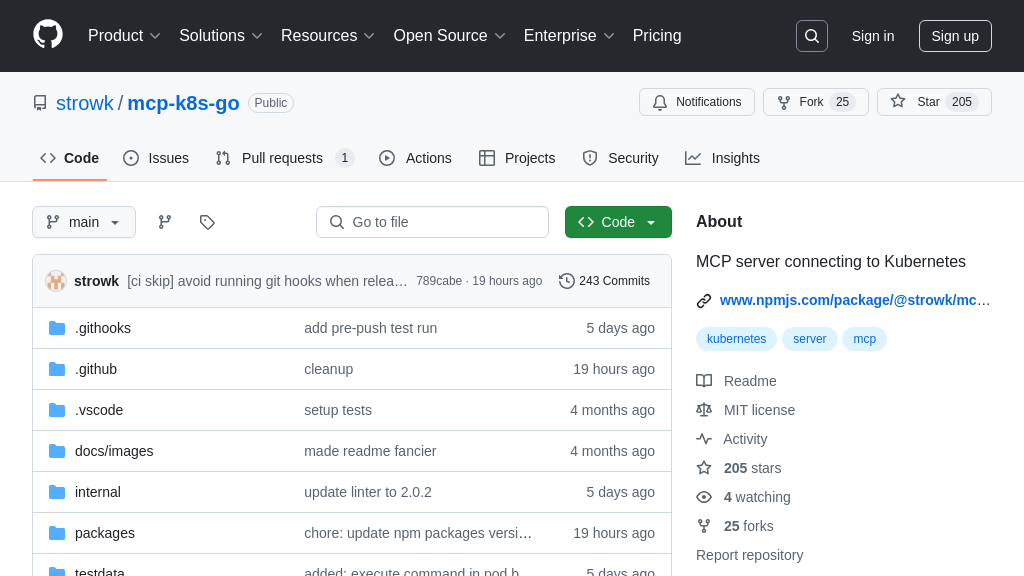
Task: Select the server topic tag
Action: click(x=810, y=339)
